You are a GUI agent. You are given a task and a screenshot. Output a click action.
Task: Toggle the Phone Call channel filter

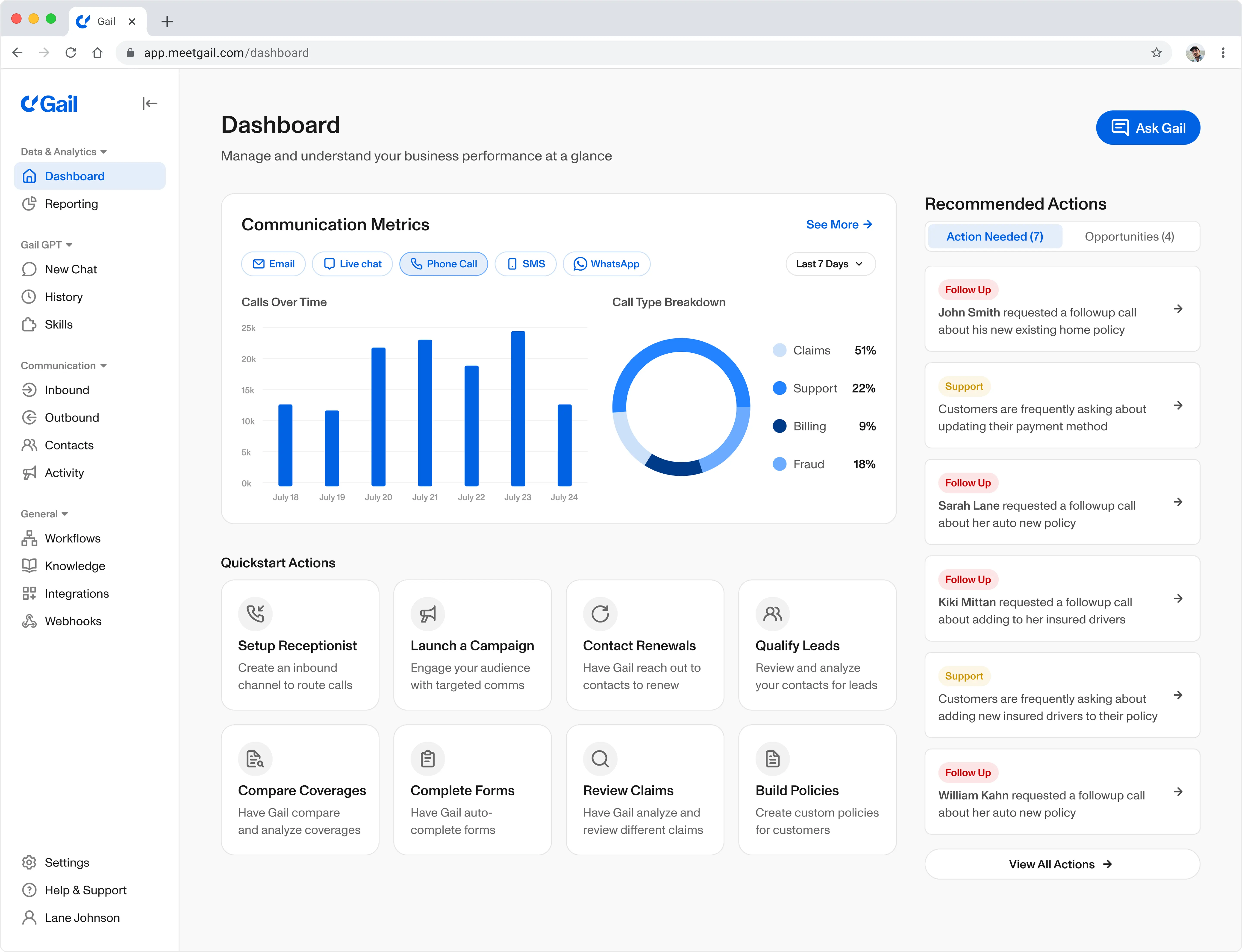point(443,264)
